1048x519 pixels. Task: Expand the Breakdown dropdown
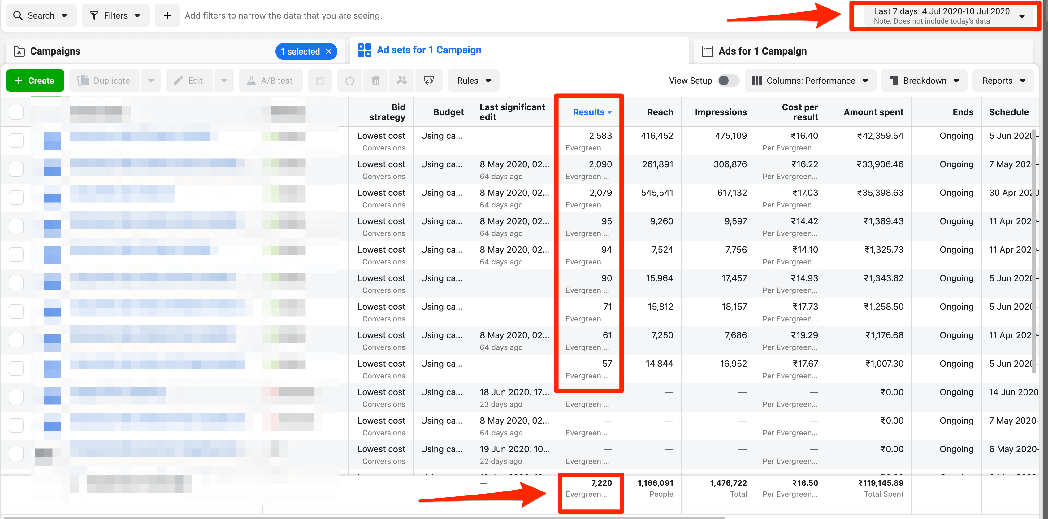tap(924, 81)
